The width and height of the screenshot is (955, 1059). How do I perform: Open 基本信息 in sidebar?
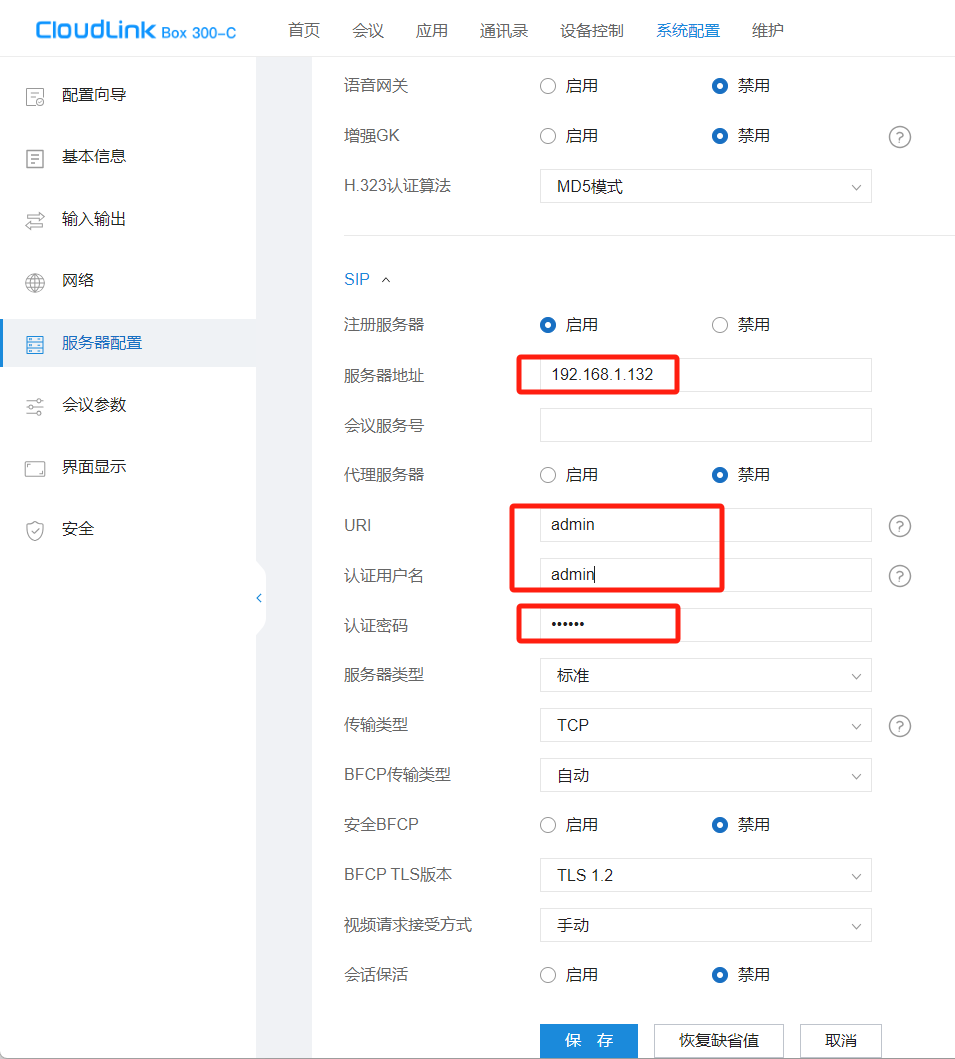click(94, 157)
